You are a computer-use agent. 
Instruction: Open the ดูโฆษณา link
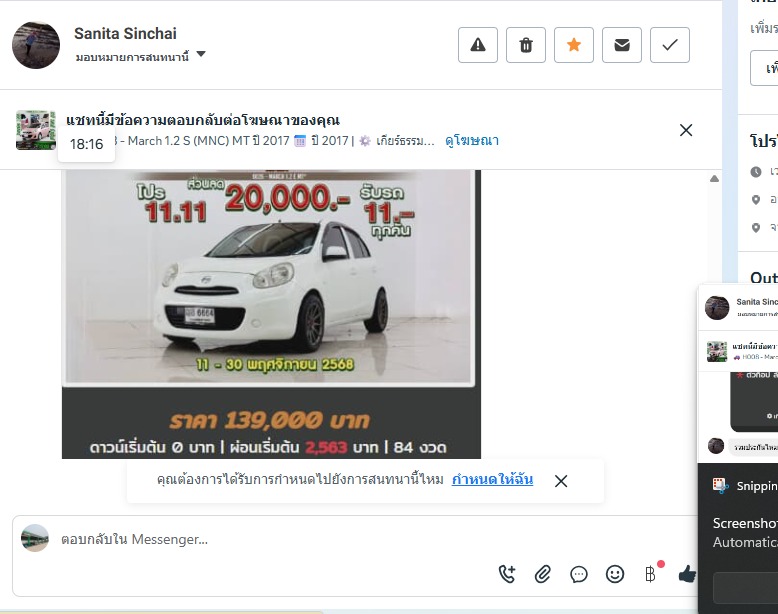point(472,141)
